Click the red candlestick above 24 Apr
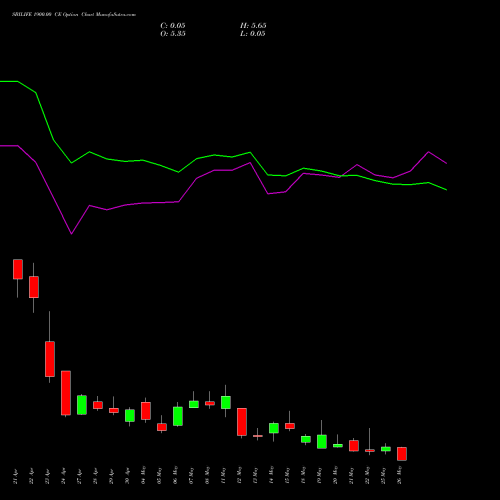The width and height of the screenshot is (500, 500). 66,393
